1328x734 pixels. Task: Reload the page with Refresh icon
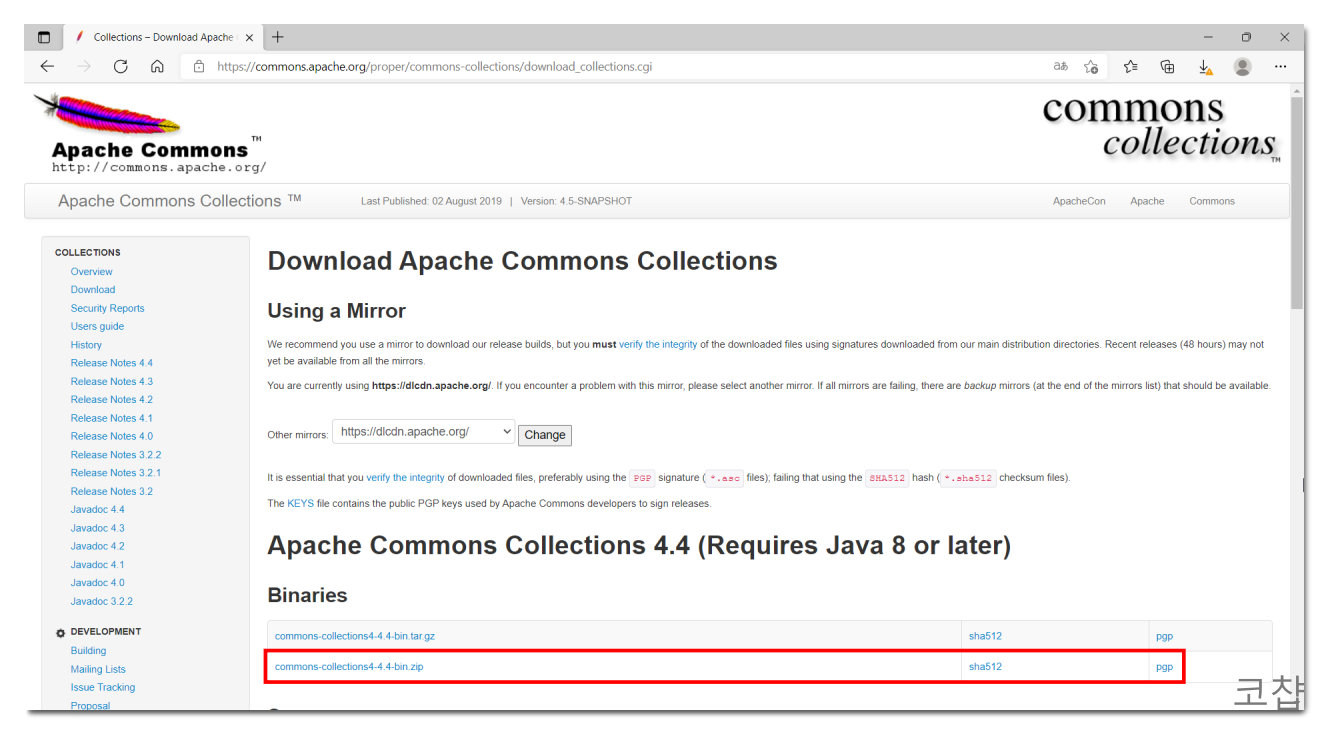click(121, 66)
